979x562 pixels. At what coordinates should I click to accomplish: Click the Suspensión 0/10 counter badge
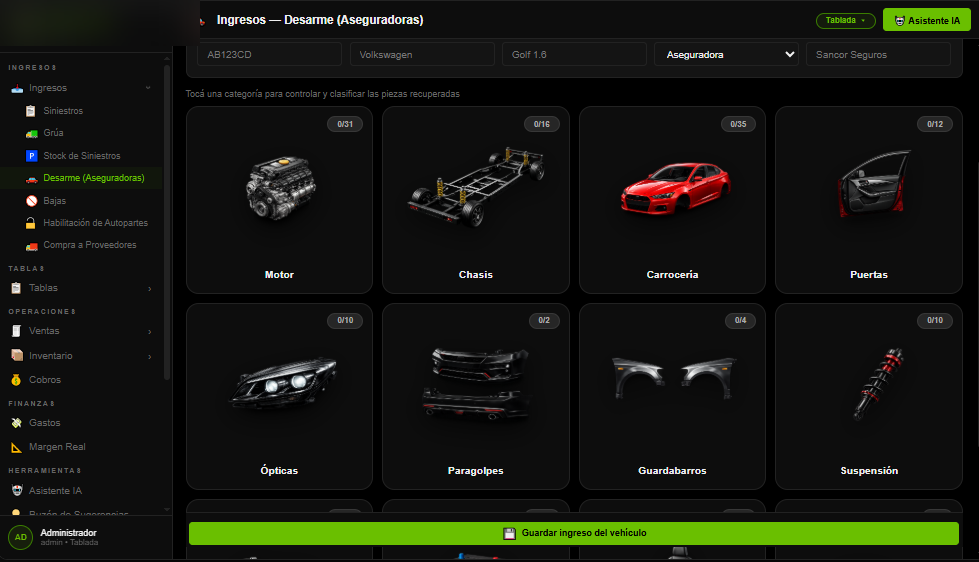point(935,320)
